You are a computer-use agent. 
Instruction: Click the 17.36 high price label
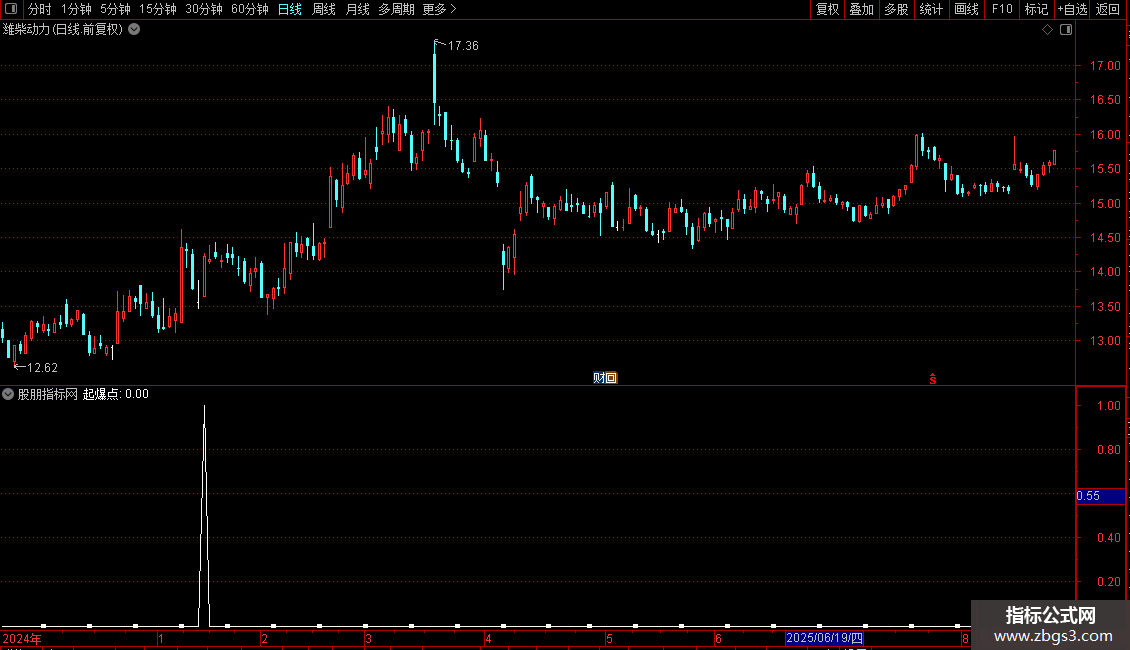[463, 46]
